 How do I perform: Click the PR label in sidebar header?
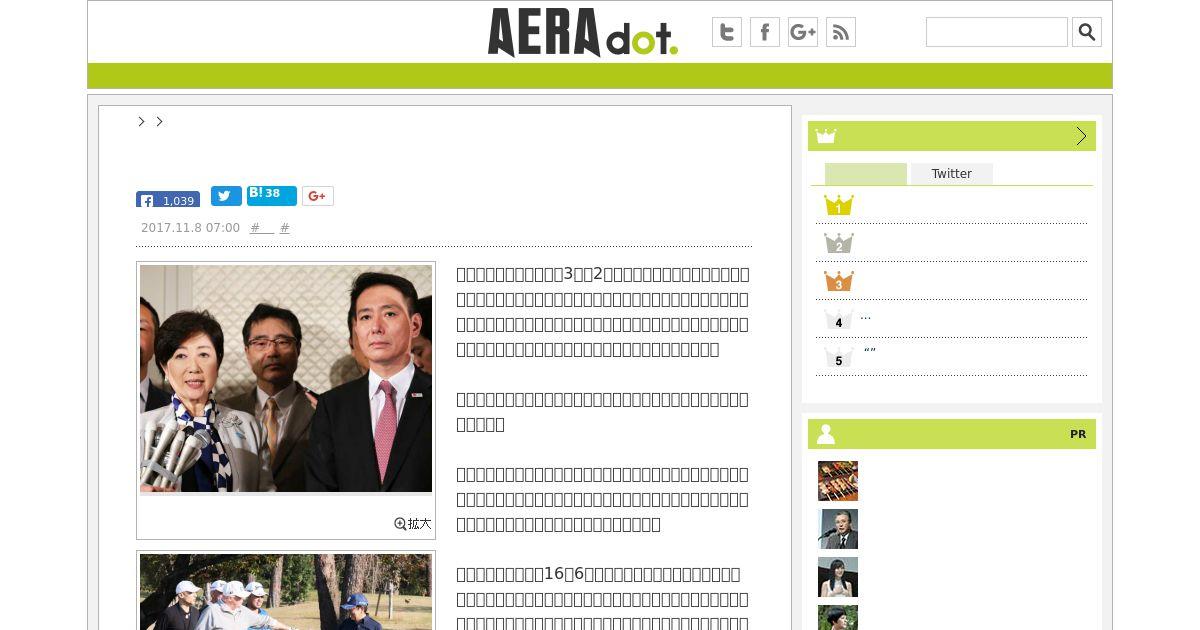pos(1078,434)
